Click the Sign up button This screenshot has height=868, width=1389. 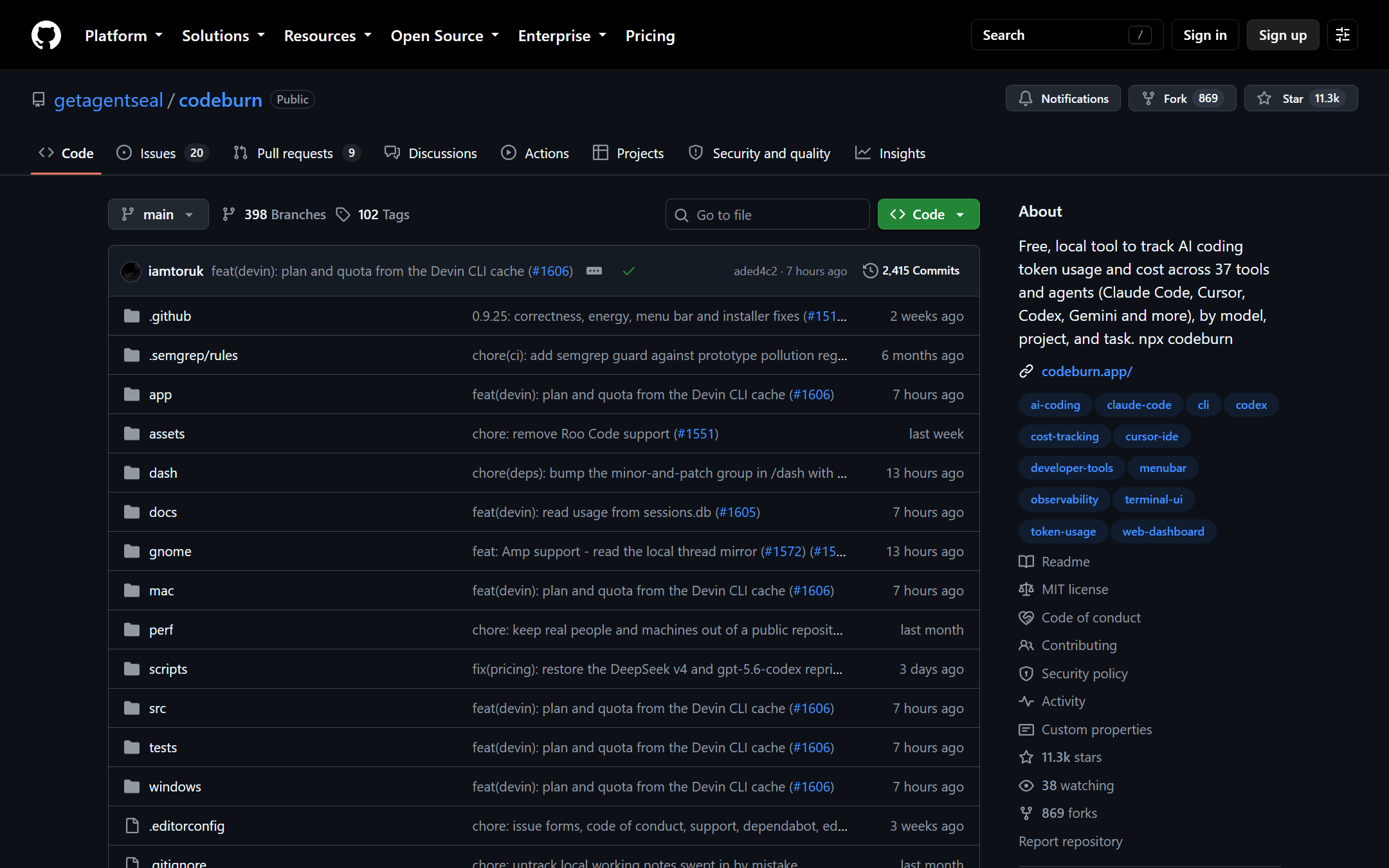point(1283,35)
